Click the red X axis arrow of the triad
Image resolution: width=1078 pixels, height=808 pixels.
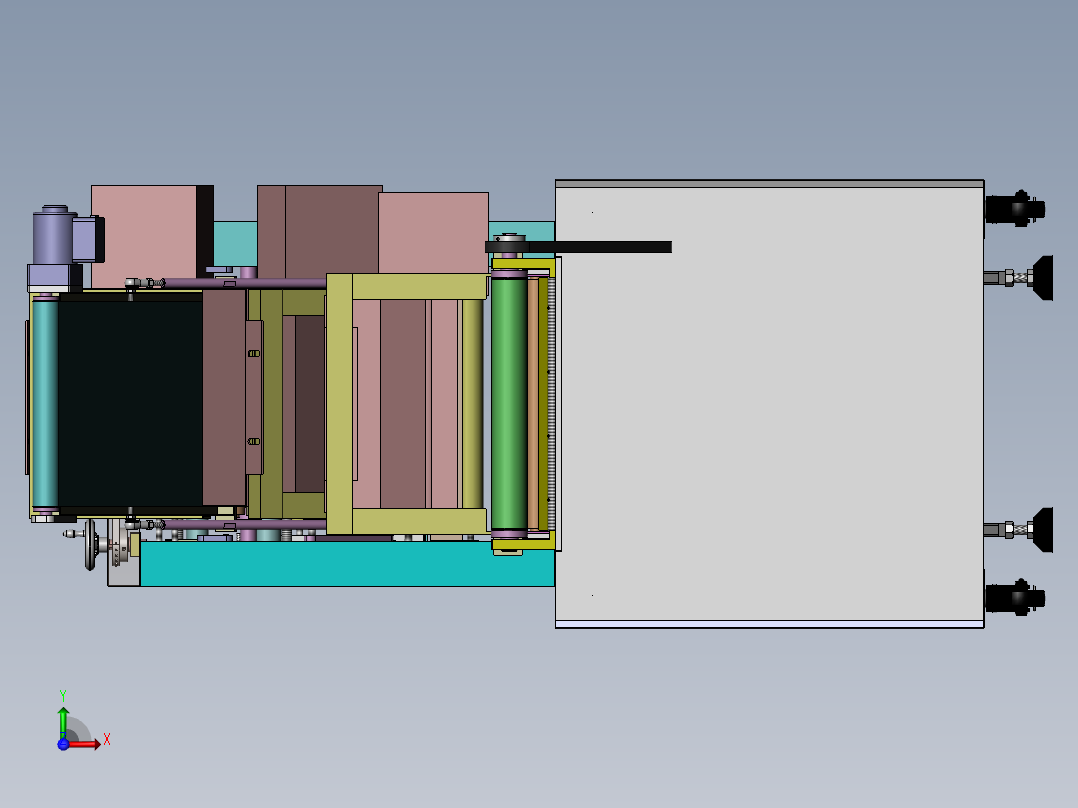85,744
